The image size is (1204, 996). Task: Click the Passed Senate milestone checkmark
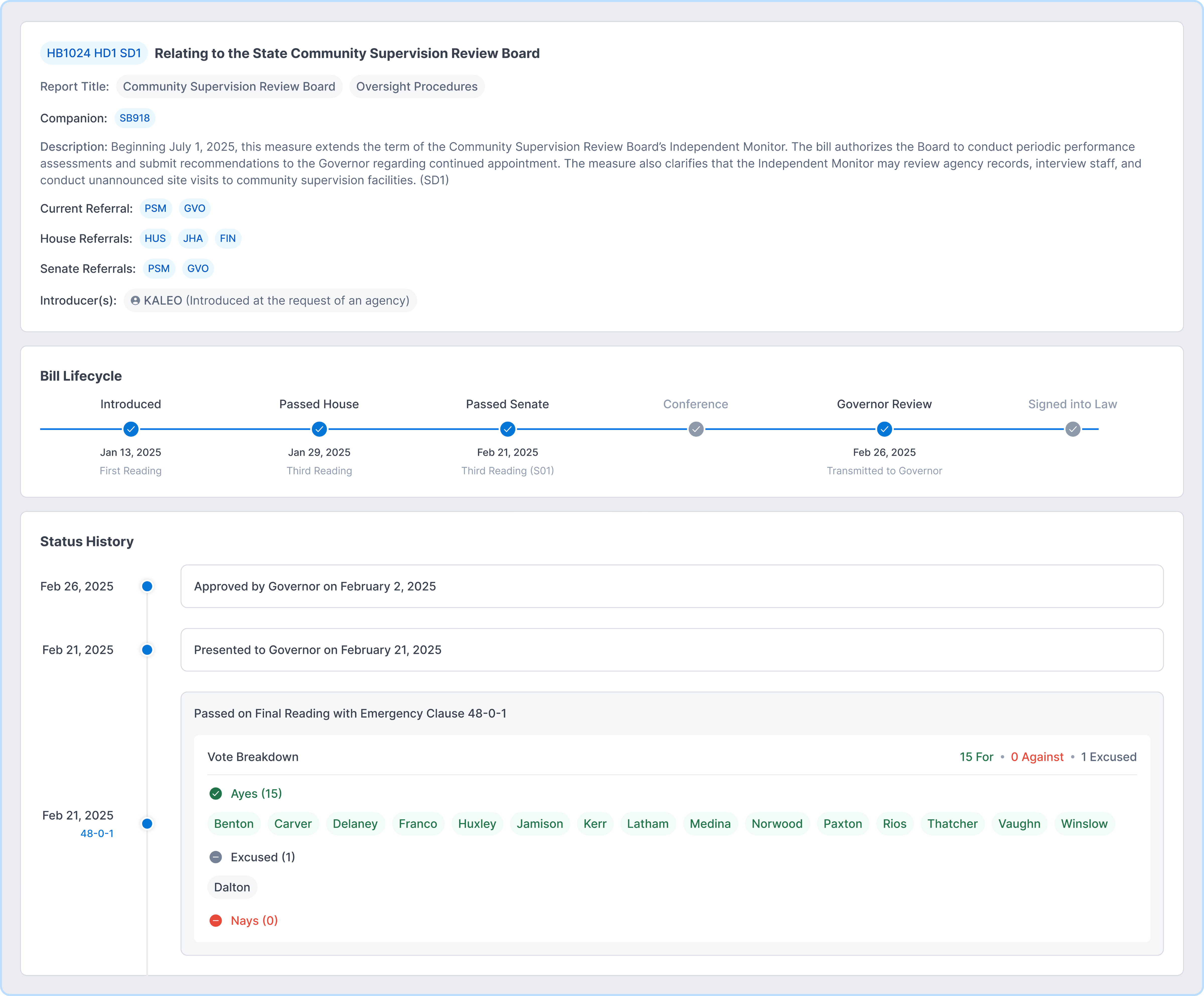(x=507, y=429)
